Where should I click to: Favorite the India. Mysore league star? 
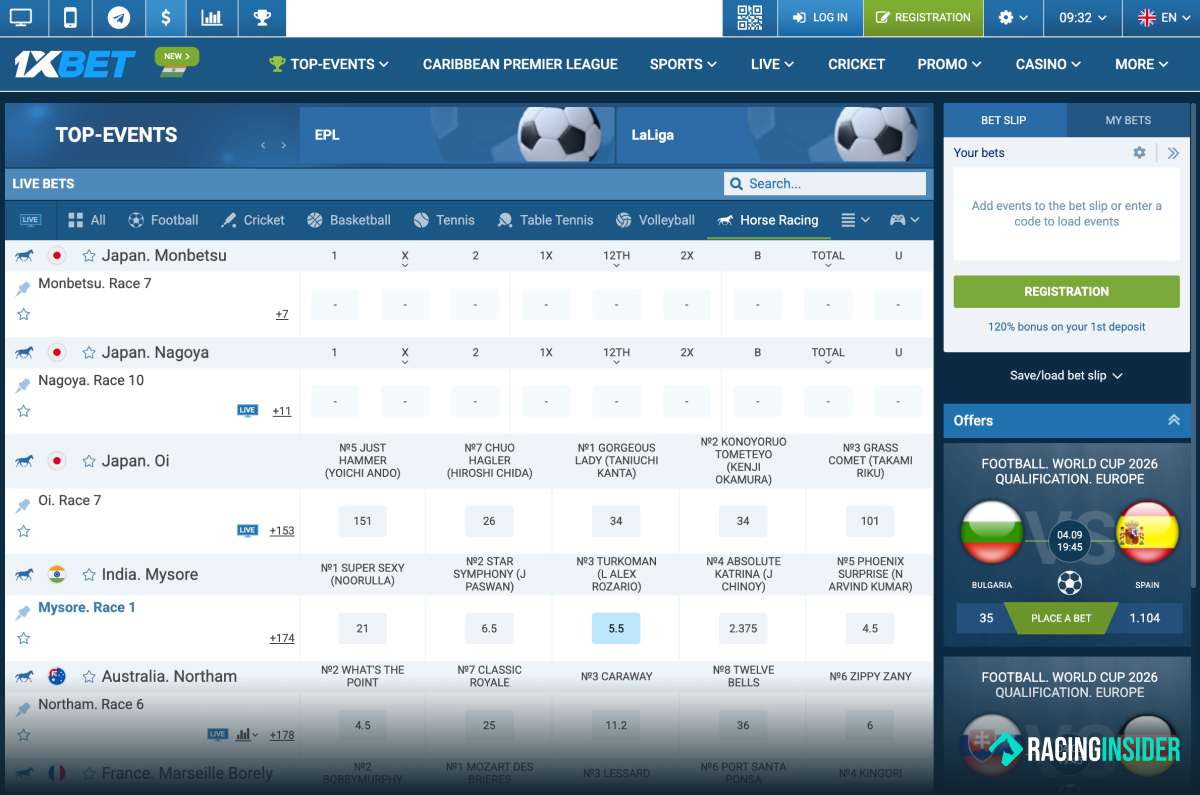tap(89, 575)
